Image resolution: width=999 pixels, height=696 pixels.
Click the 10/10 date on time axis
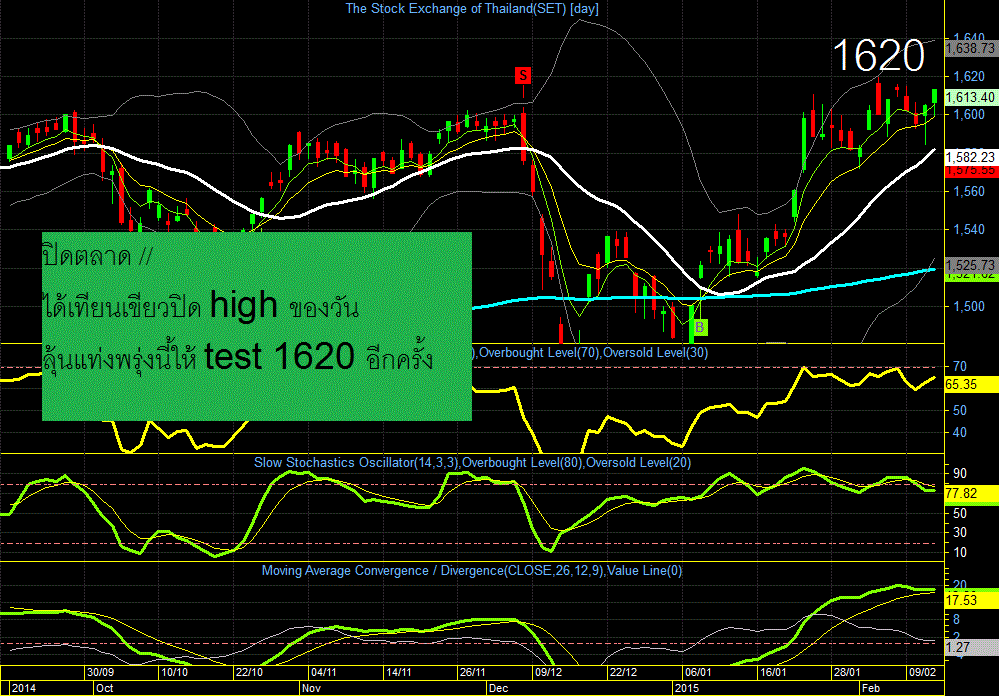[175, 672]
